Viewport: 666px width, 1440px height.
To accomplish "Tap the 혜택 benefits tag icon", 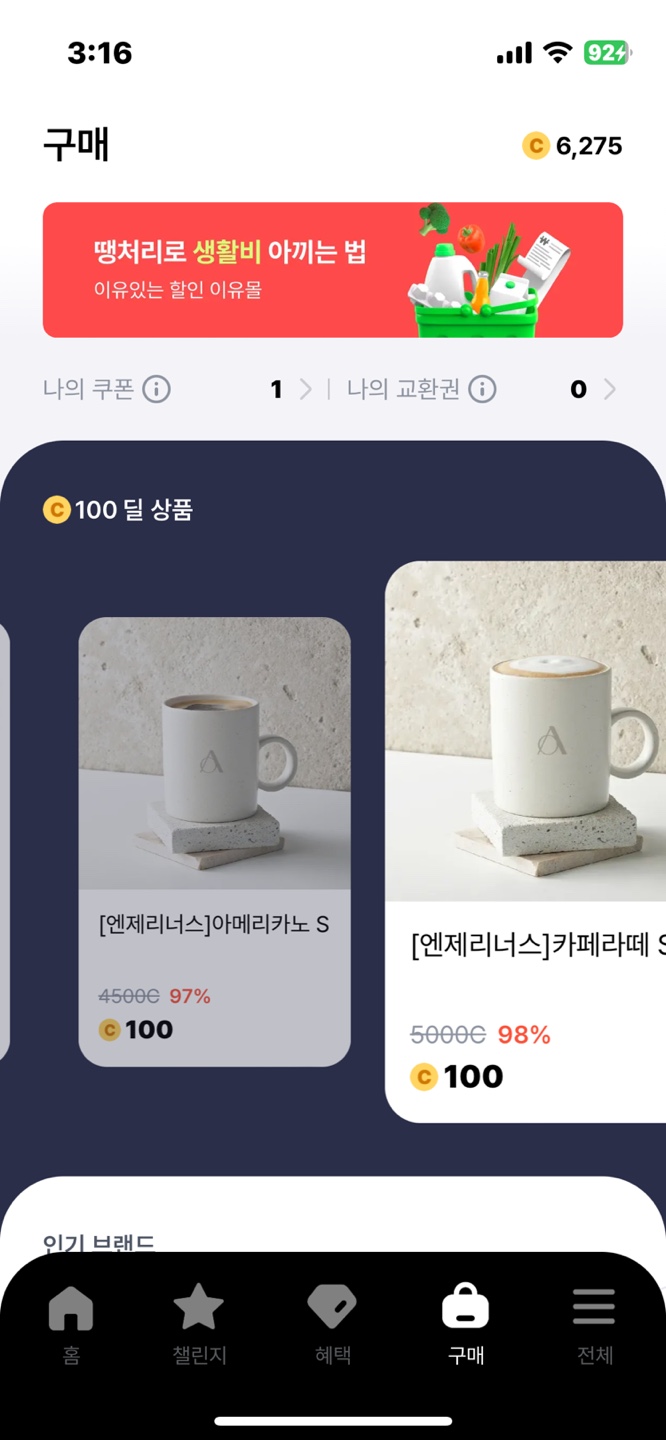I will (x=333, y=1307).
